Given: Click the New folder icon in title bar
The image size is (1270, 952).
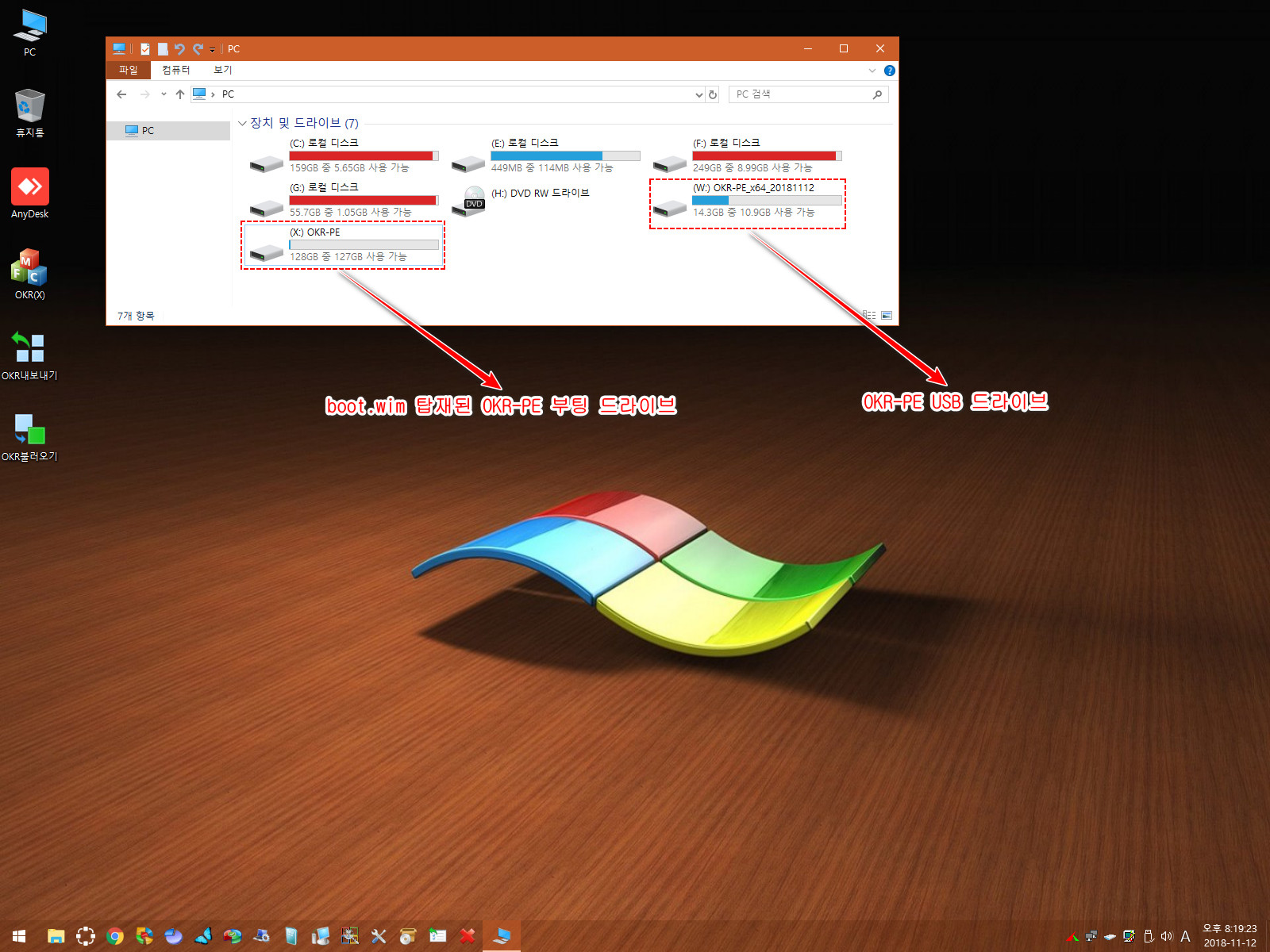Looking at the screenshot, I should 163,48.
